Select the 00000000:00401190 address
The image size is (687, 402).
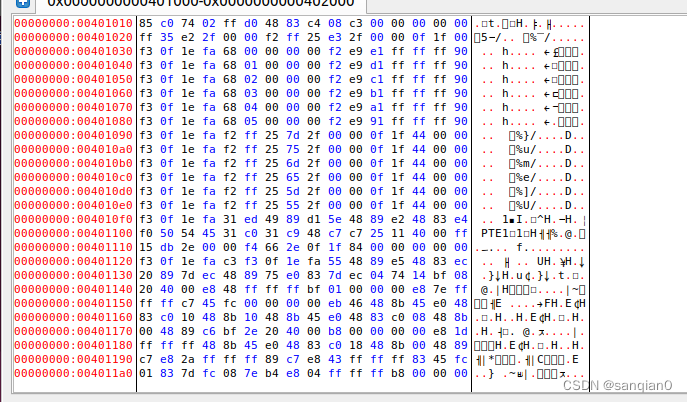pyautogui.click(x=73, y=360)
